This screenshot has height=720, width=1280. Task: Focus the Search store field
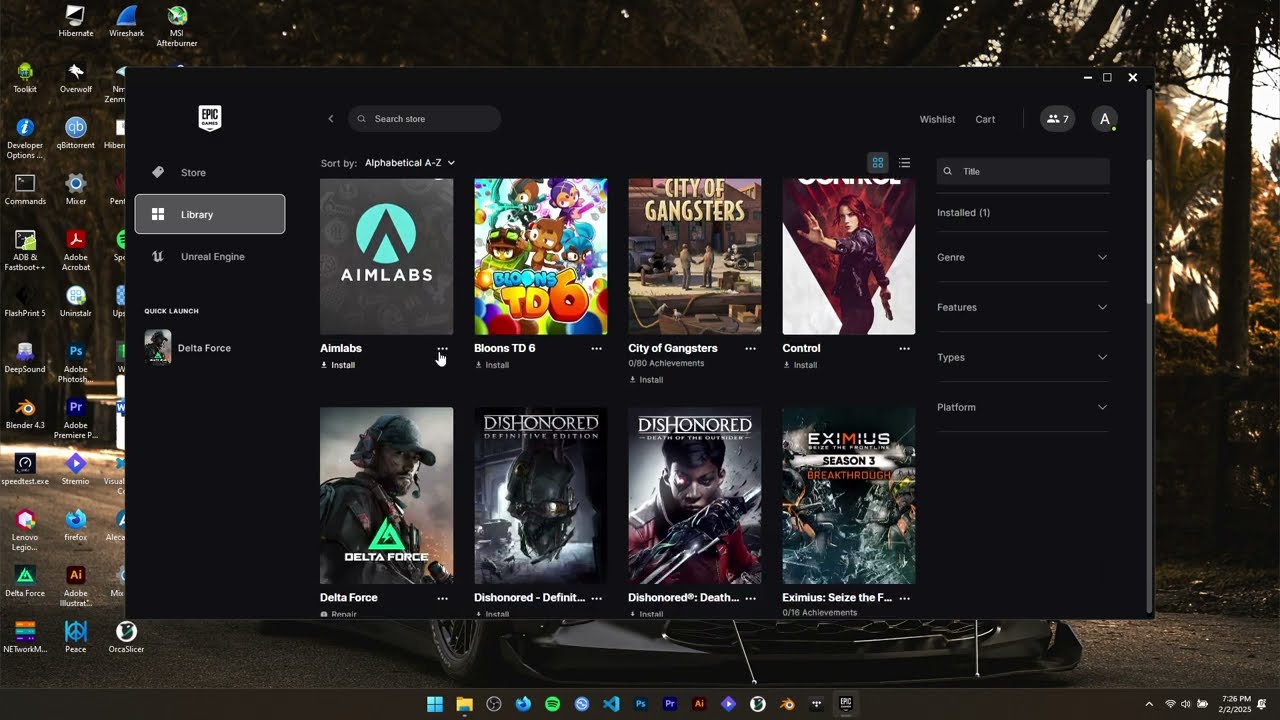tap(424, 119)
